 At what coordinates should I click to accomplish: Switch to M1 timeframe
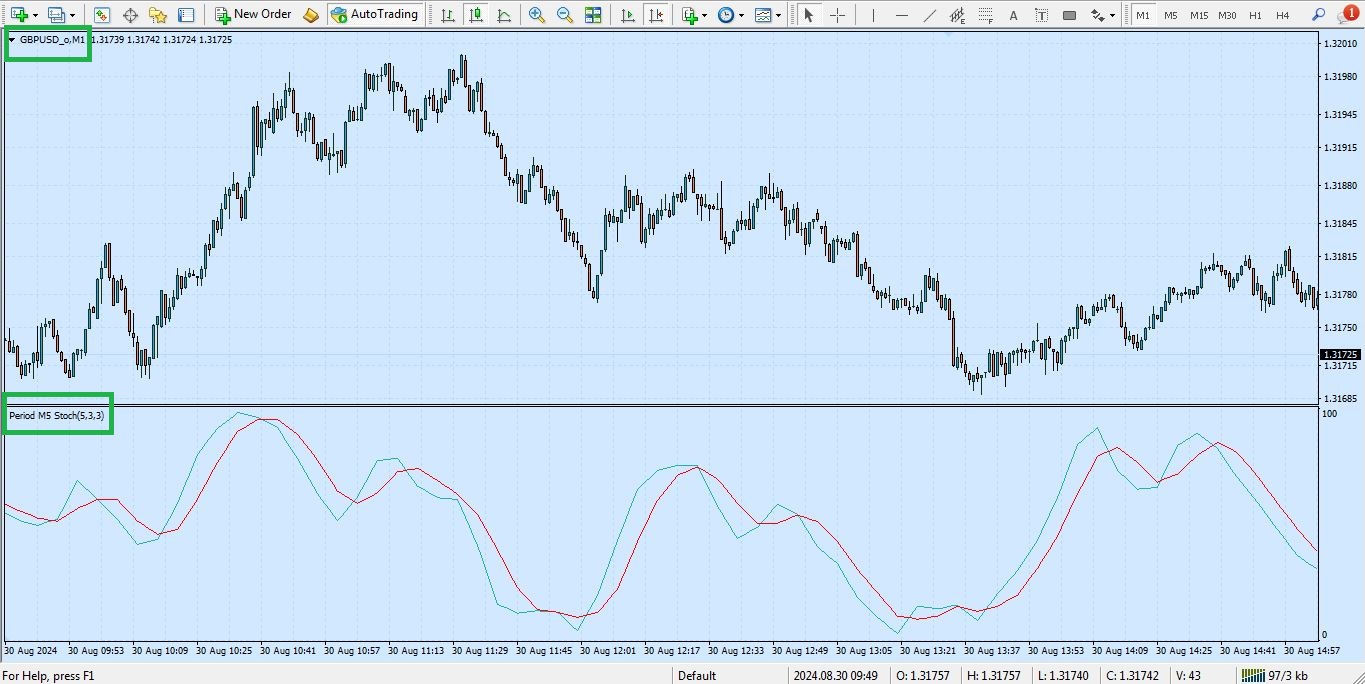coord(1143,15)
